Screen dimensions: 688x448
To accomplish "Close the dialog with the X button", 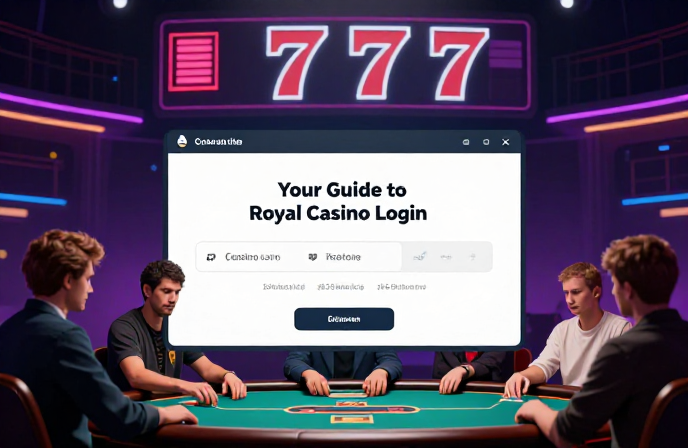I will (x=505, y=142).
